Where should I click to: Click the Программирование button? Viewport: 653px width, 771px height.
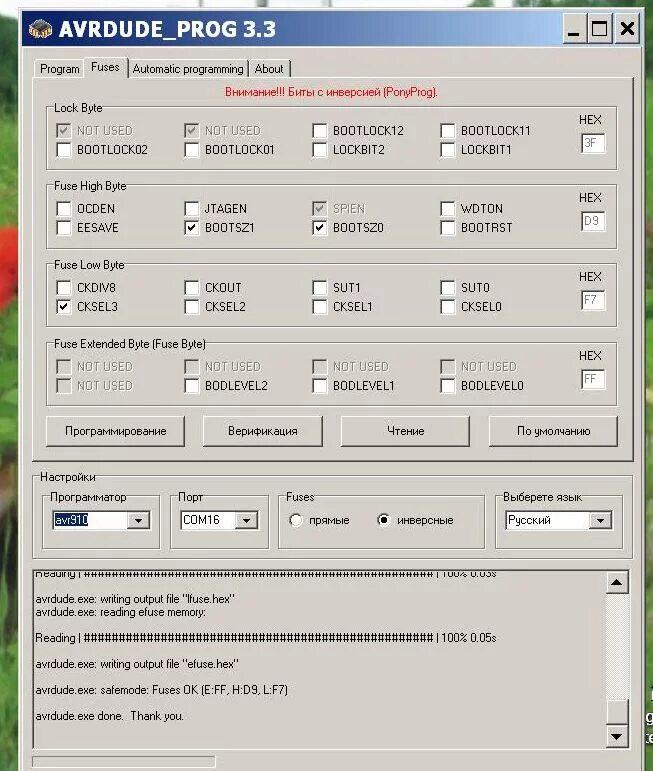tap(116, 431)
